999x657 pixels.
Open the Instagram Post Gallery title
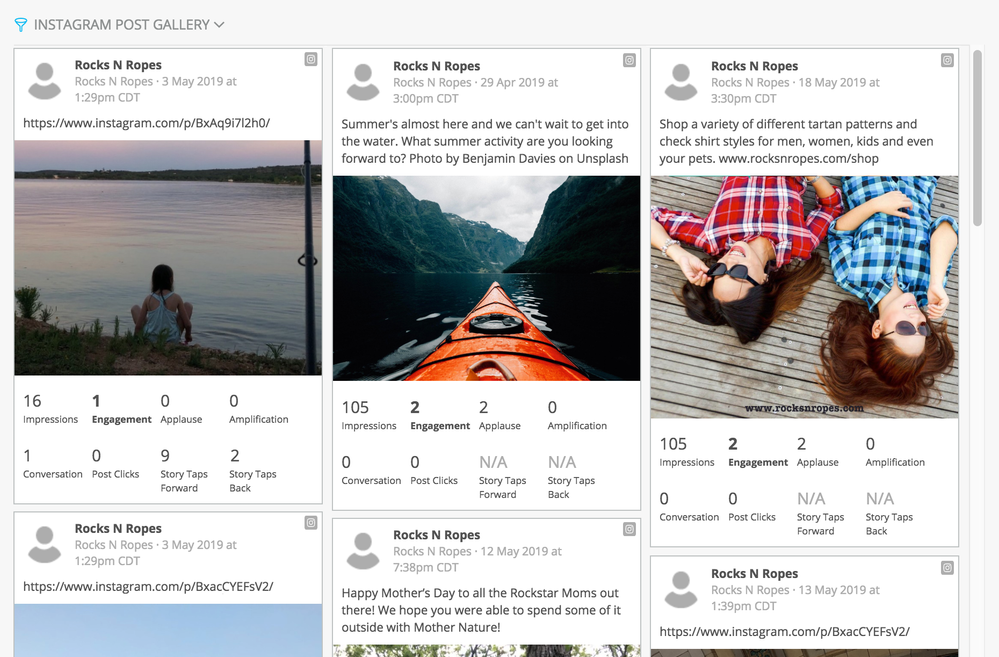pos(122,25)
